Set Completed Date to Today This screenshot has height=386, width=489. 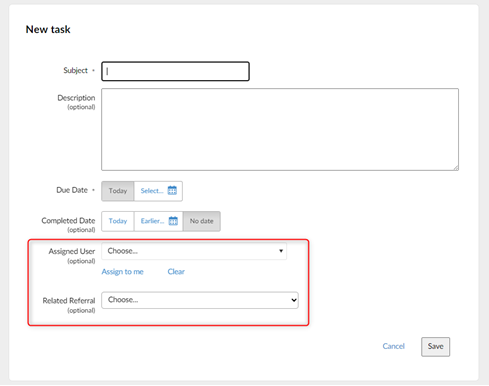coord(118,221)
